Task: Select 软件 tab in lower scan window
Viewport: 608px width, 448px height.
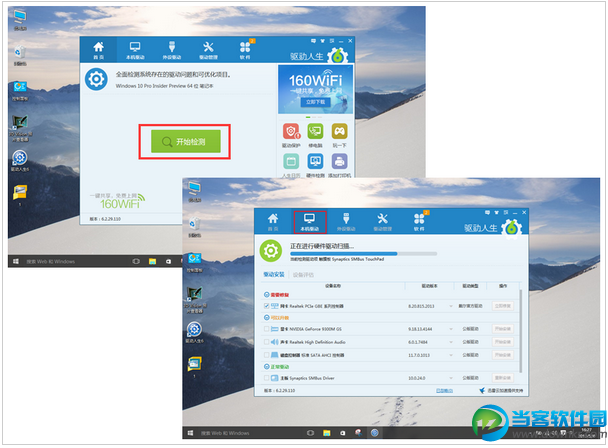Action: [x=419, y=222]
